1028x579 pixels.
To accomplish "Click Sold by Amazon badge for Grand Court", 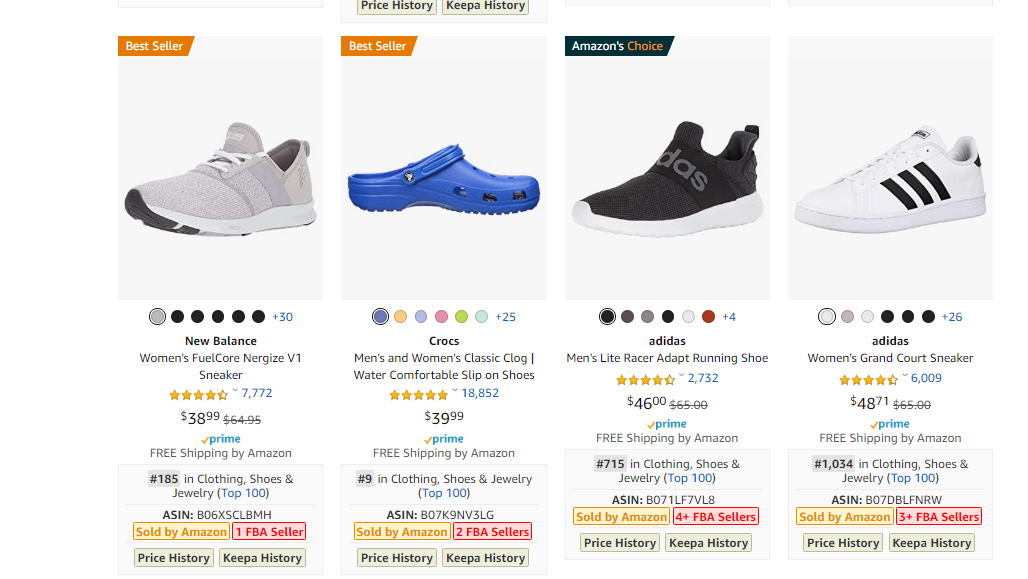I will (844, 517).
